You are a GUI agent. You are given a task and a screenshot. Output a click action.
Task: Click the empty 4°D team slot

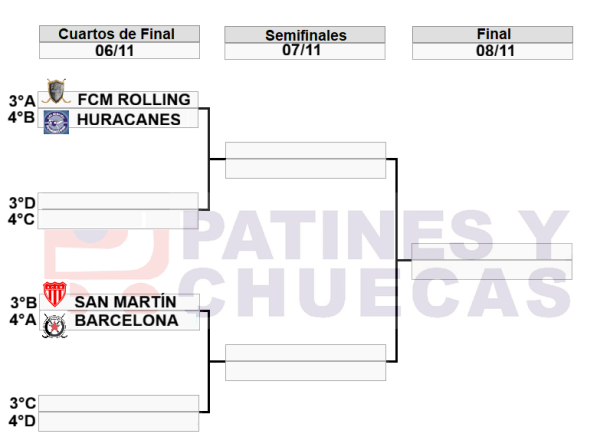(x=119, y=421)
